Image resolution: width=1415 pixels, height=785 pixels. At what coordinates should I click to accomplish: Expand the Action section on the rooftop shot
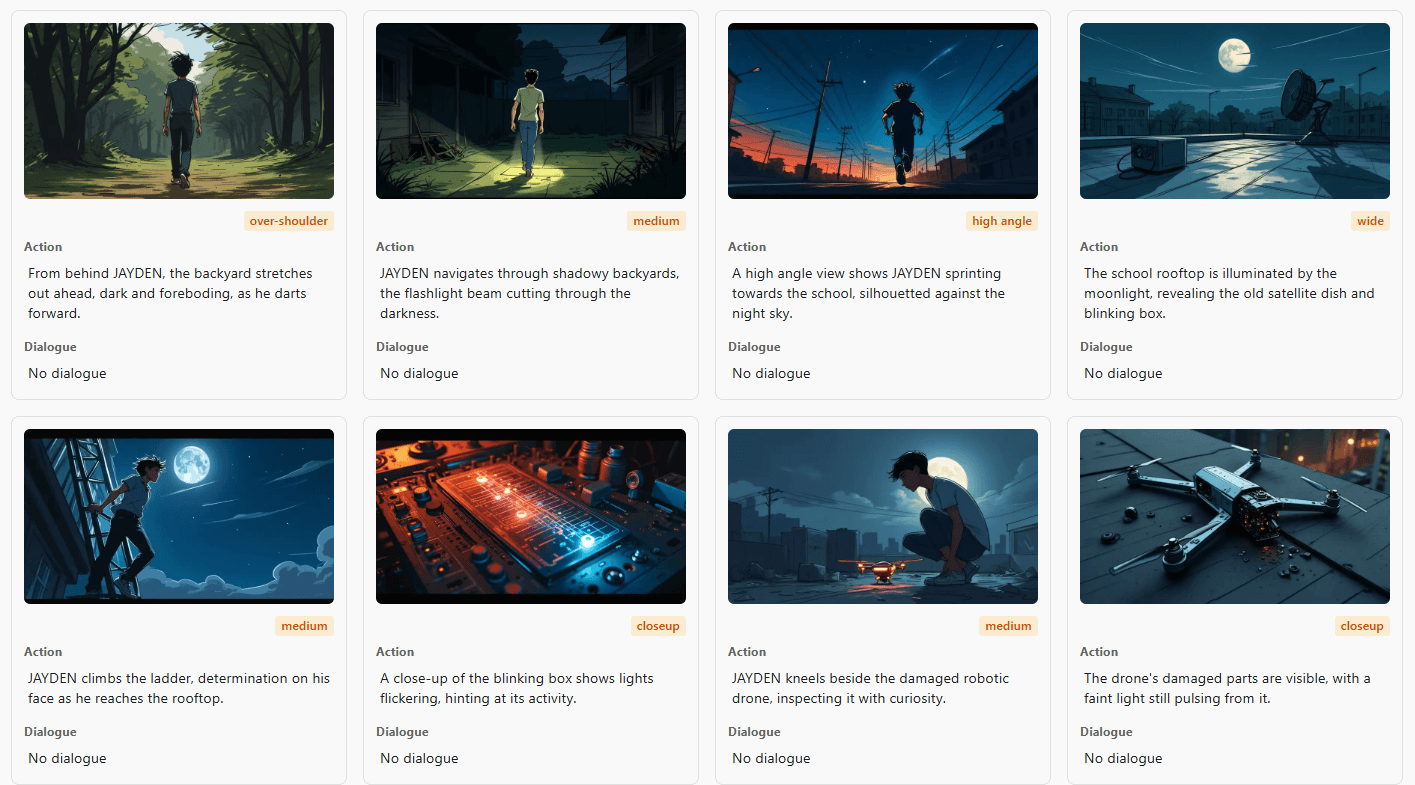pyautogui.click(x=1098, y=246)
